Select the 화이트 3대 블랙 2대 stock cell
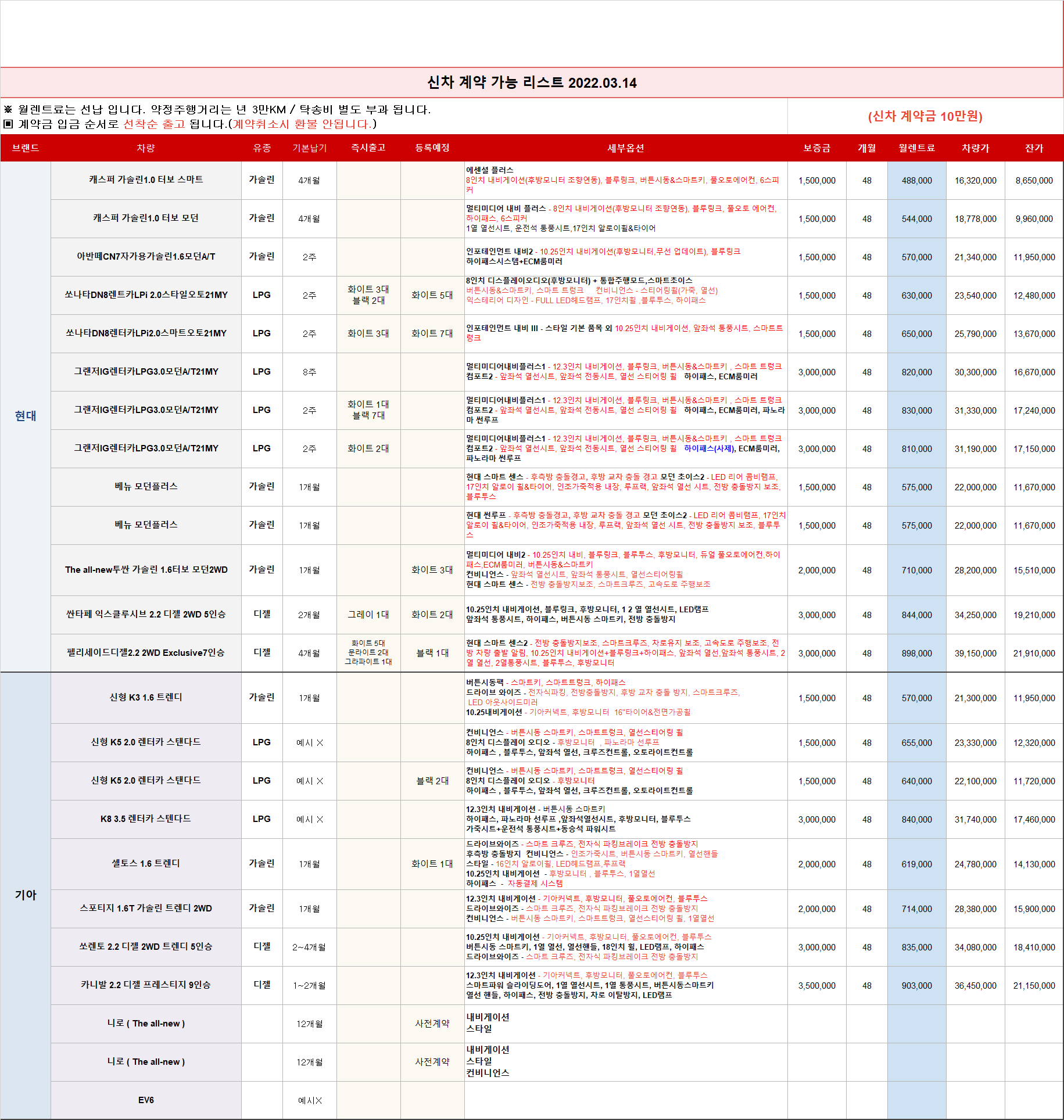Screen dimensions: 1064x1120 368,295
